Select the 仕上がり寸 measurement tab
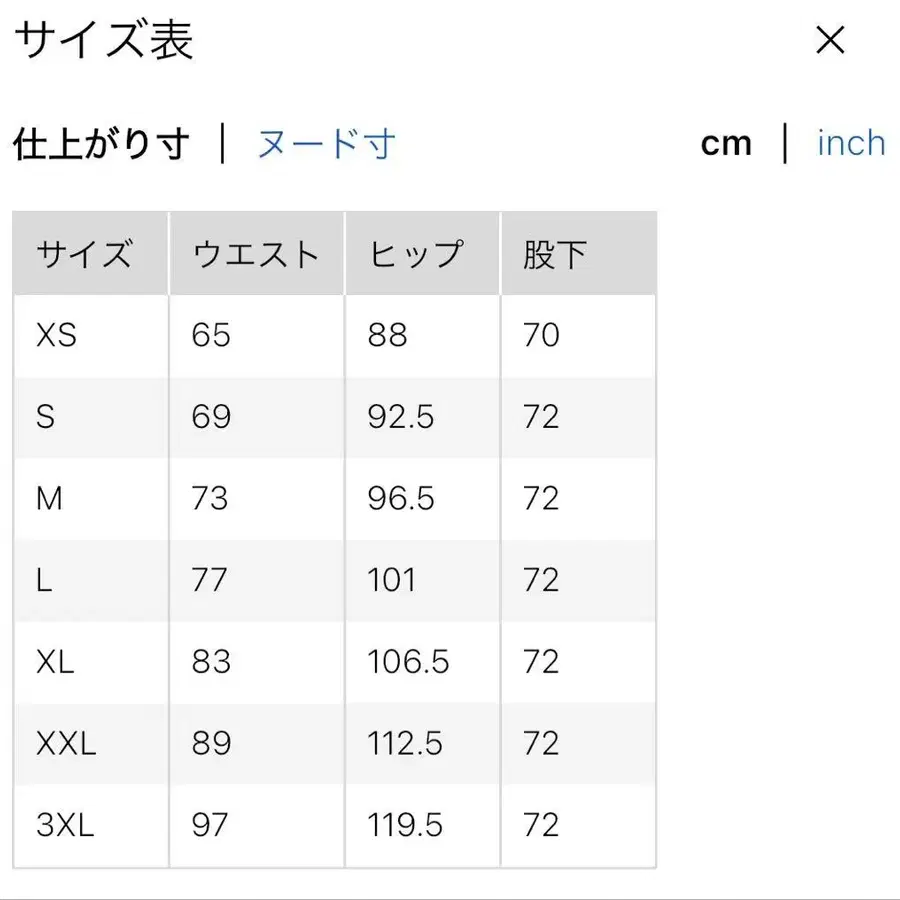Screen dimensions: 900x900 coord(103,143)
